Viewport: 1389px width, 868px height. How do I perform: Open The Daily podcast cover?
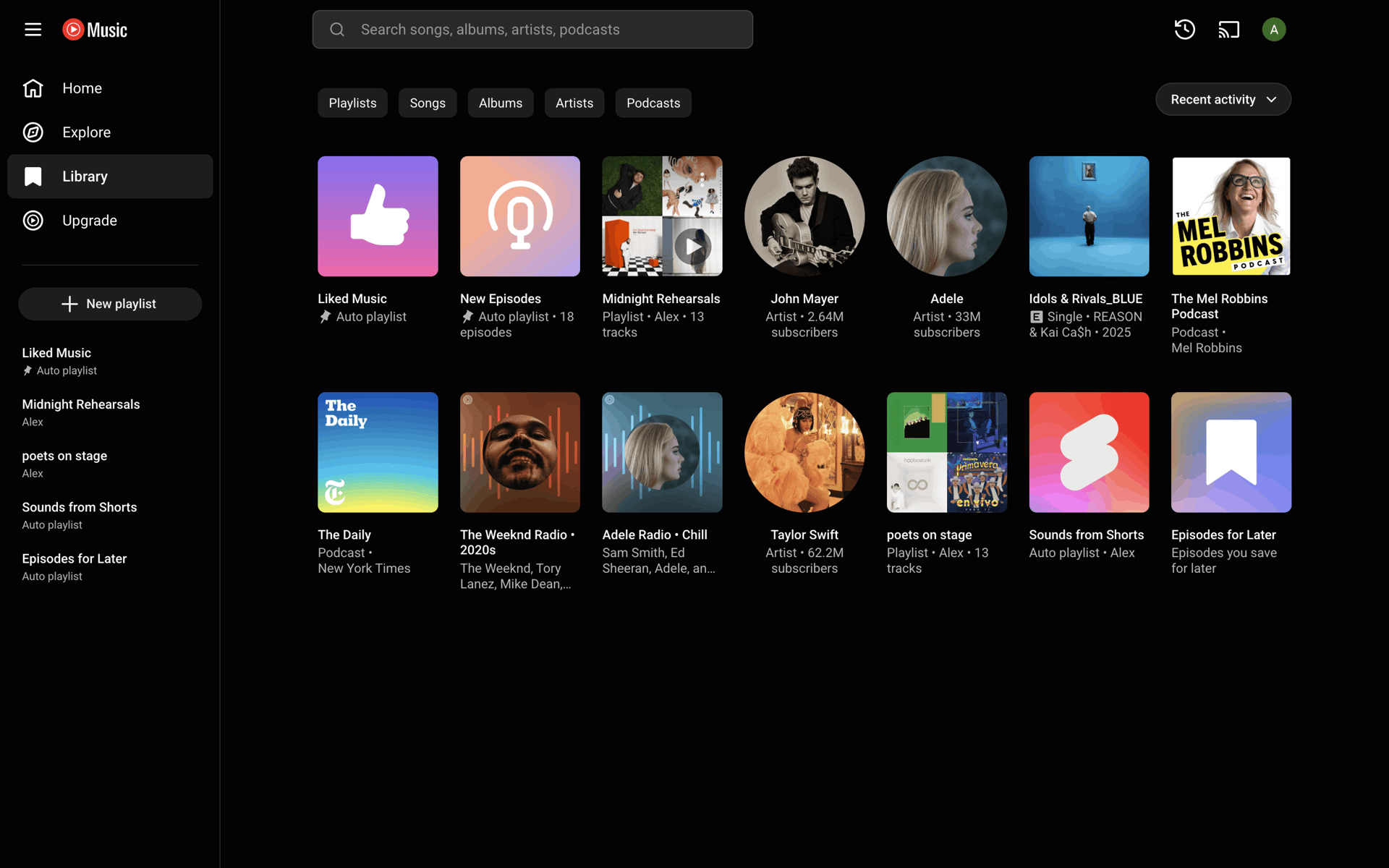pos(378,452)
